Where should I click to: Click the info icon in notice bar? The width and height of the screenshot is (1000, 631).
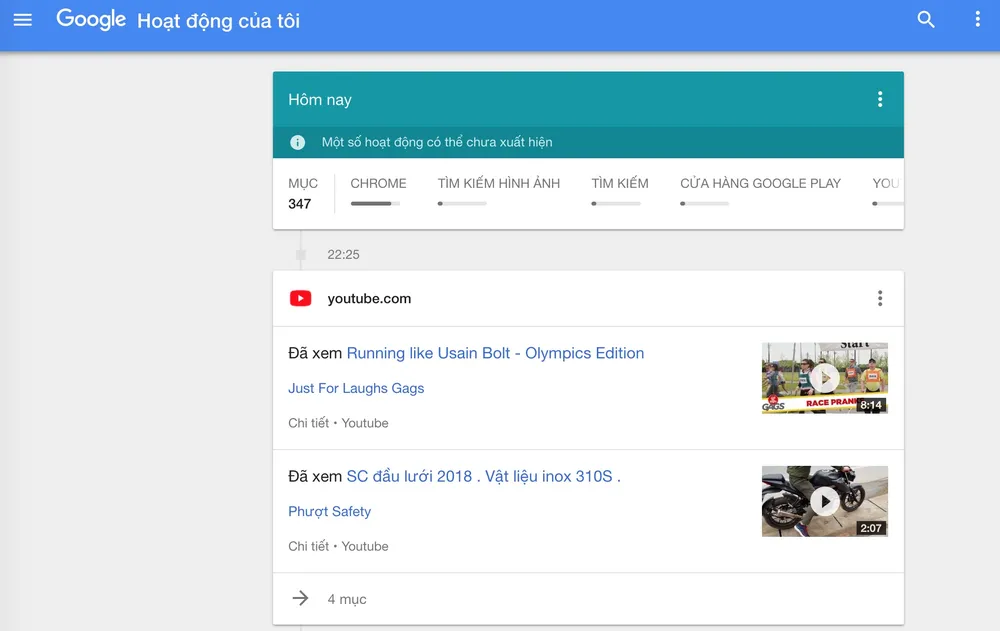coord(297,142)
